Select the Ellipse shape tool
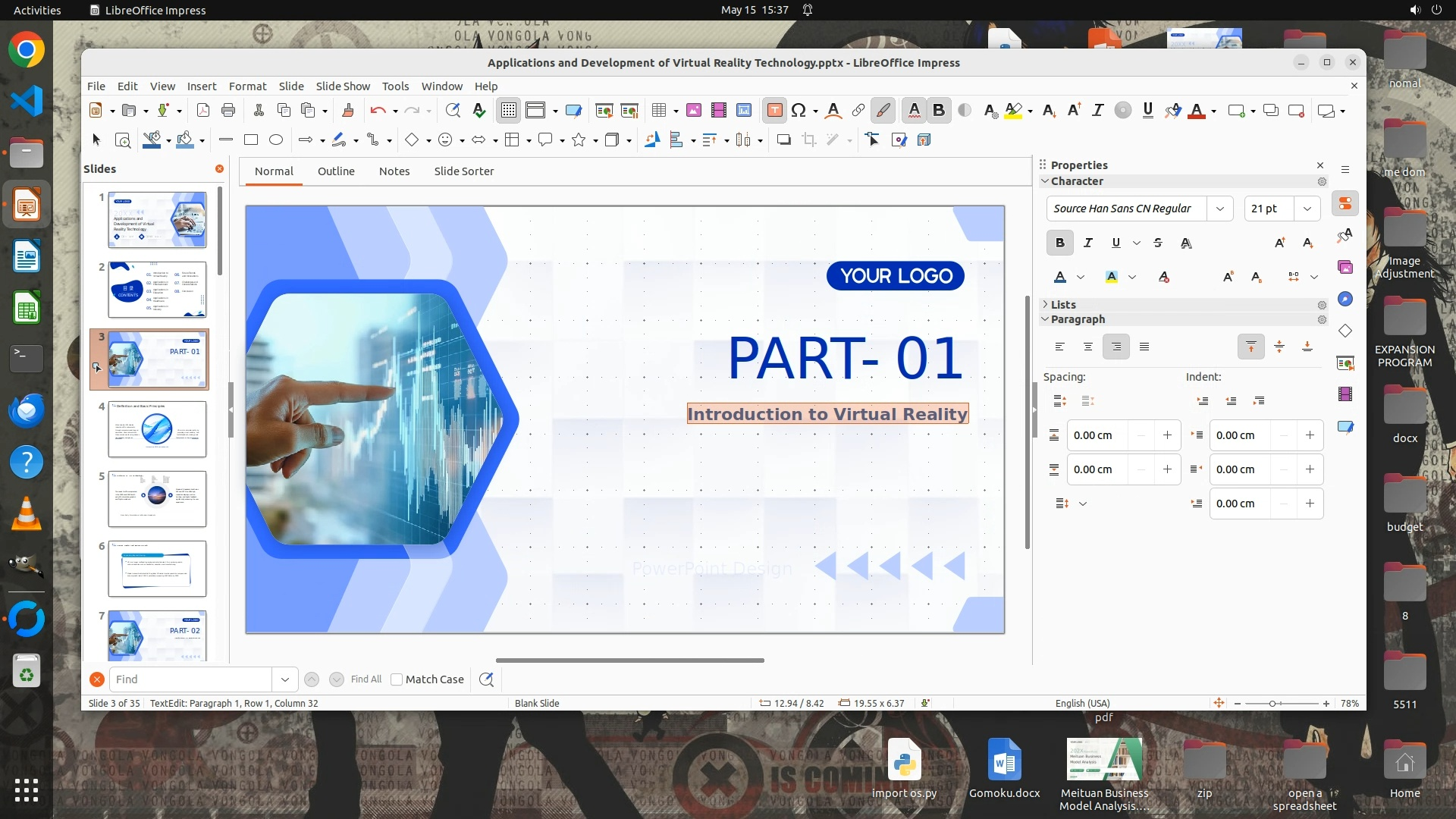The height and width of the screenshot is (819, 1456). pyautogui.click(x=276, y=140)
